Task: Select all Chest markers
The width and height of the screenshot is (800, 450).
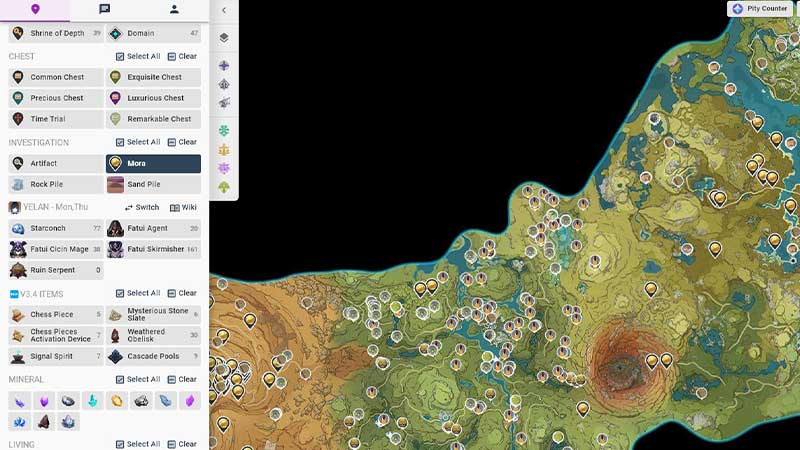Action: pyautogui.click(x=138, y=56)
